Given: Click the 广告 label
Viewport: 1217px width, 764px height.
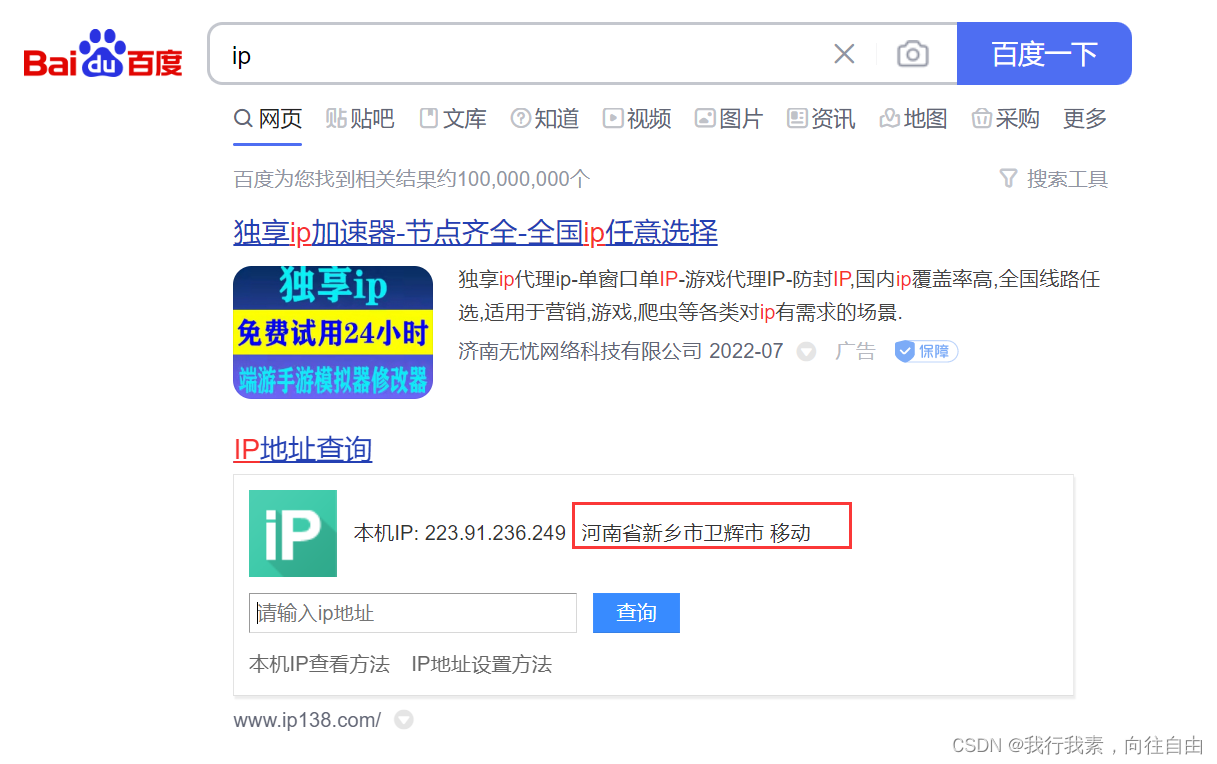Looking at the screenshot, I should coord(855,351).
